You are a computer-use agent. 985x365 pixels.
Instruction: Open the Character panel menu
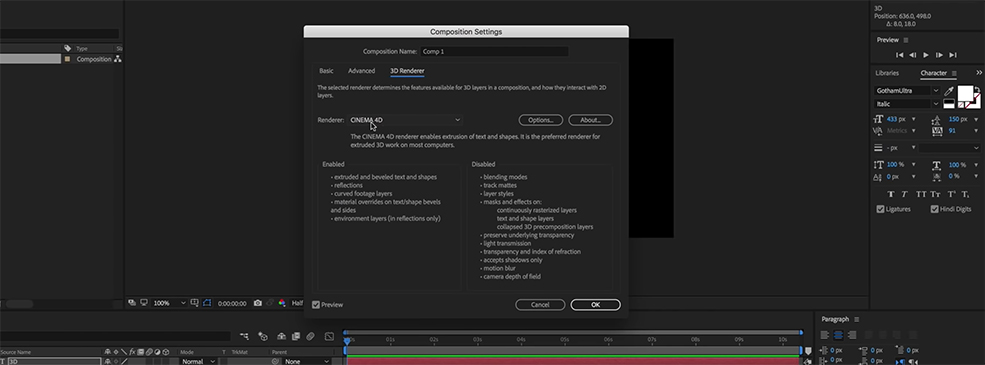(x=954, y=73)
